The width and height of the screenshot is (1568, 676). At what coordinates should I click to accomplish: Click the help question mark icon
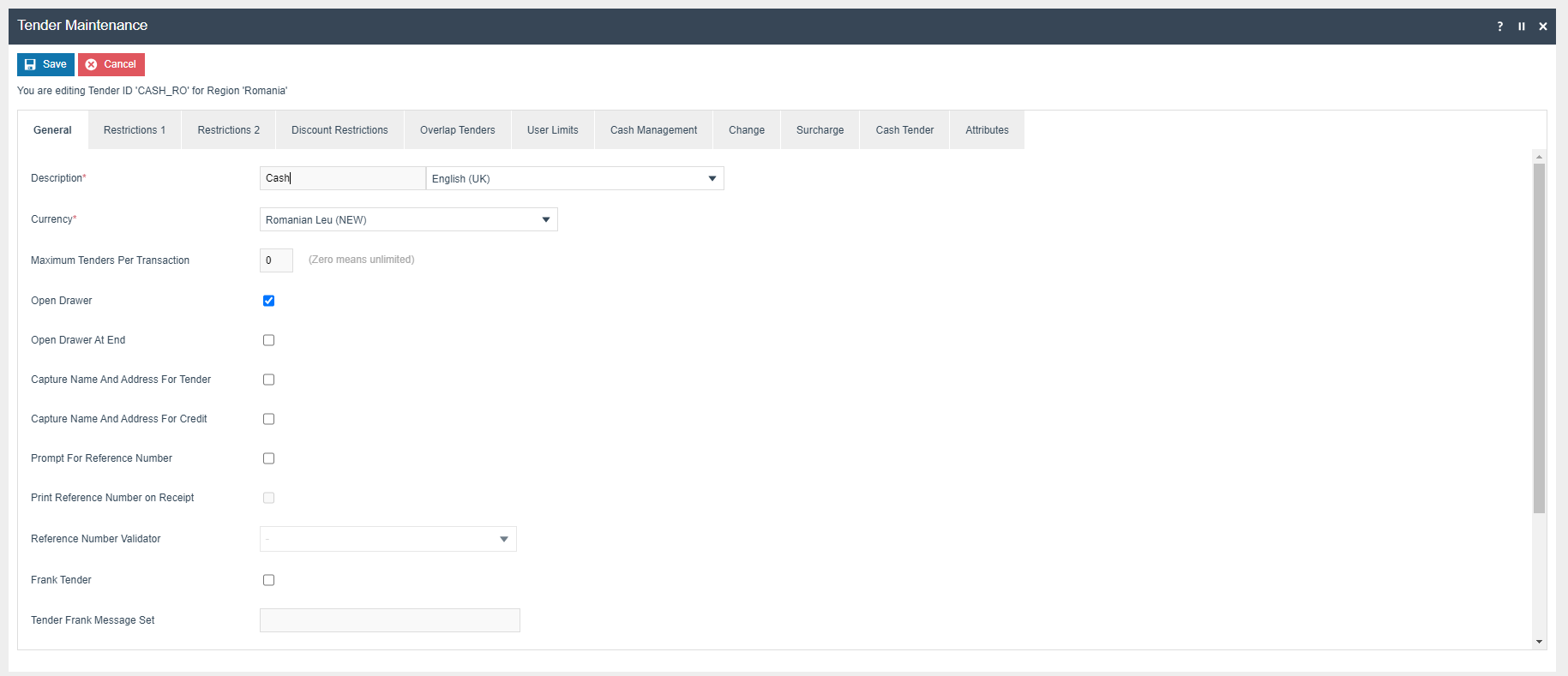click(x=1499, y=27)
